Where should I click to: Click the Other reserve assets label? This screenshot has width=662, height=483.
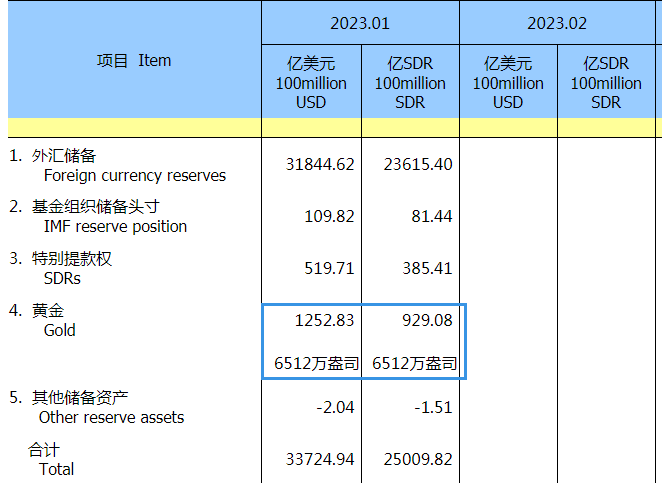tap(111, 417)
